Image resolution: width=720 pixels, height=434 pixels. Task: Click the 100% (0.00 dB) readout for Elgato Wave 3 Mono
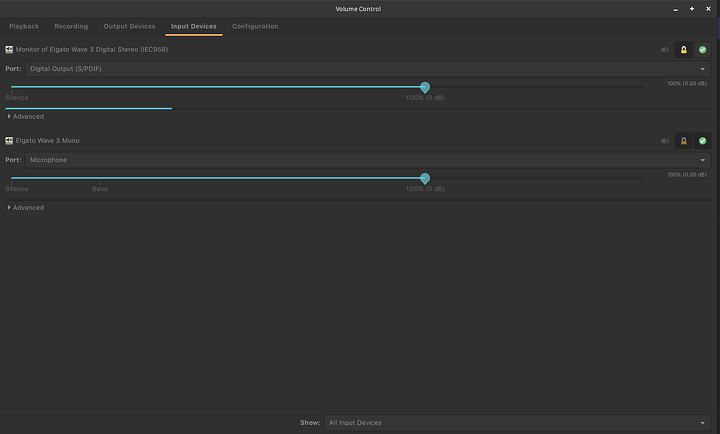[x=687, y=175]
